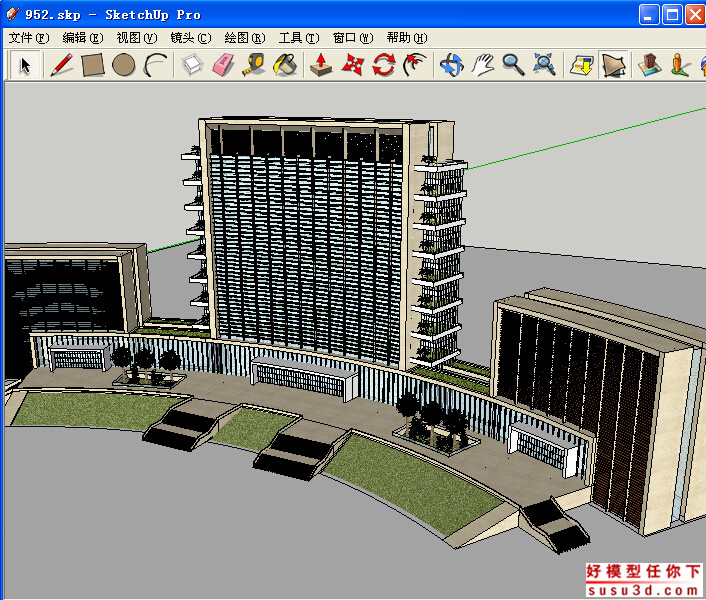Click the tall central tower glass facade

click(x=306, y=257)
